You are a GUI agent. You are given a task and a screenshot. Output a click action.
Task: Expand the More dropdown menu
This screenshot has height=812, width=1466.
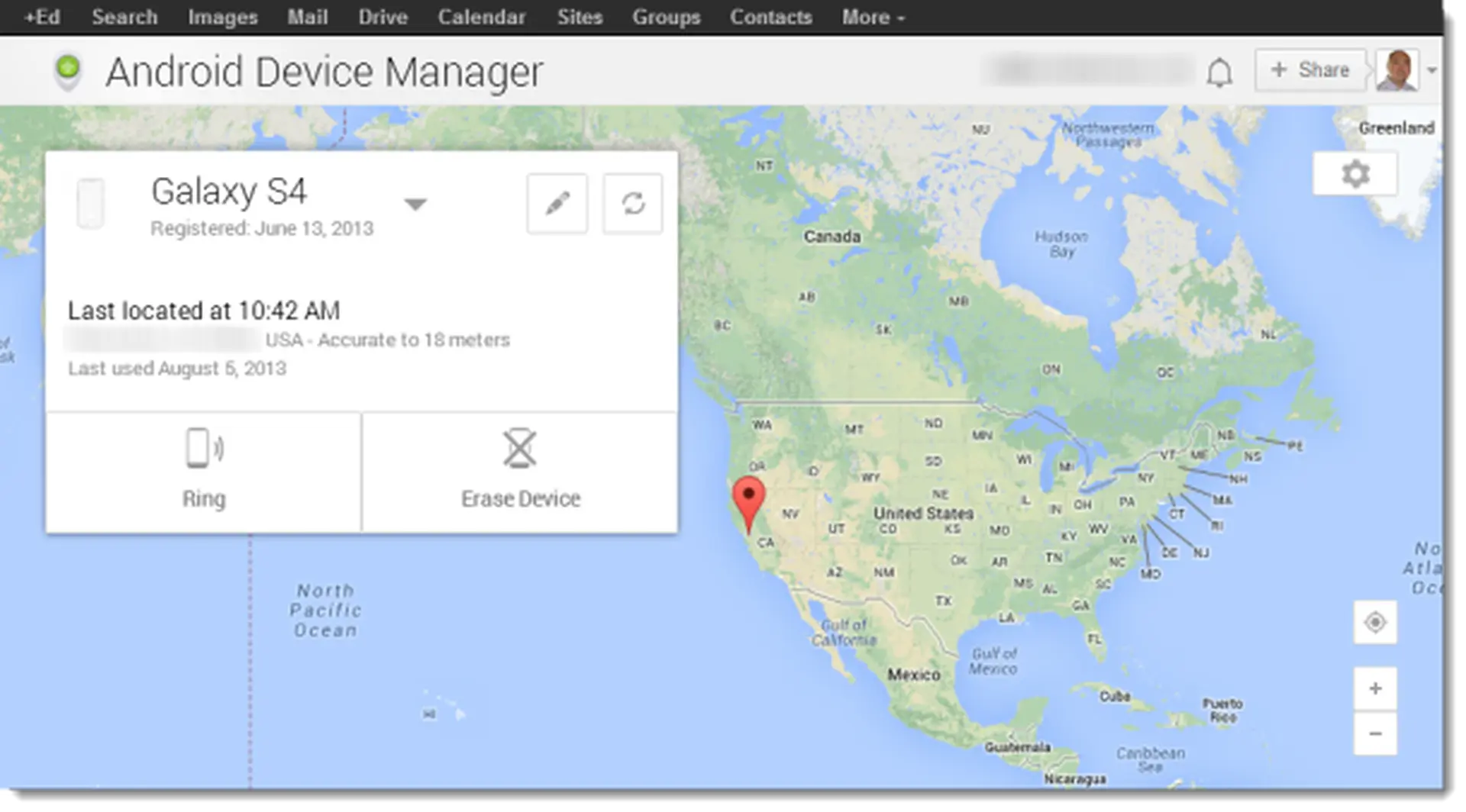(x=873, y=17)
